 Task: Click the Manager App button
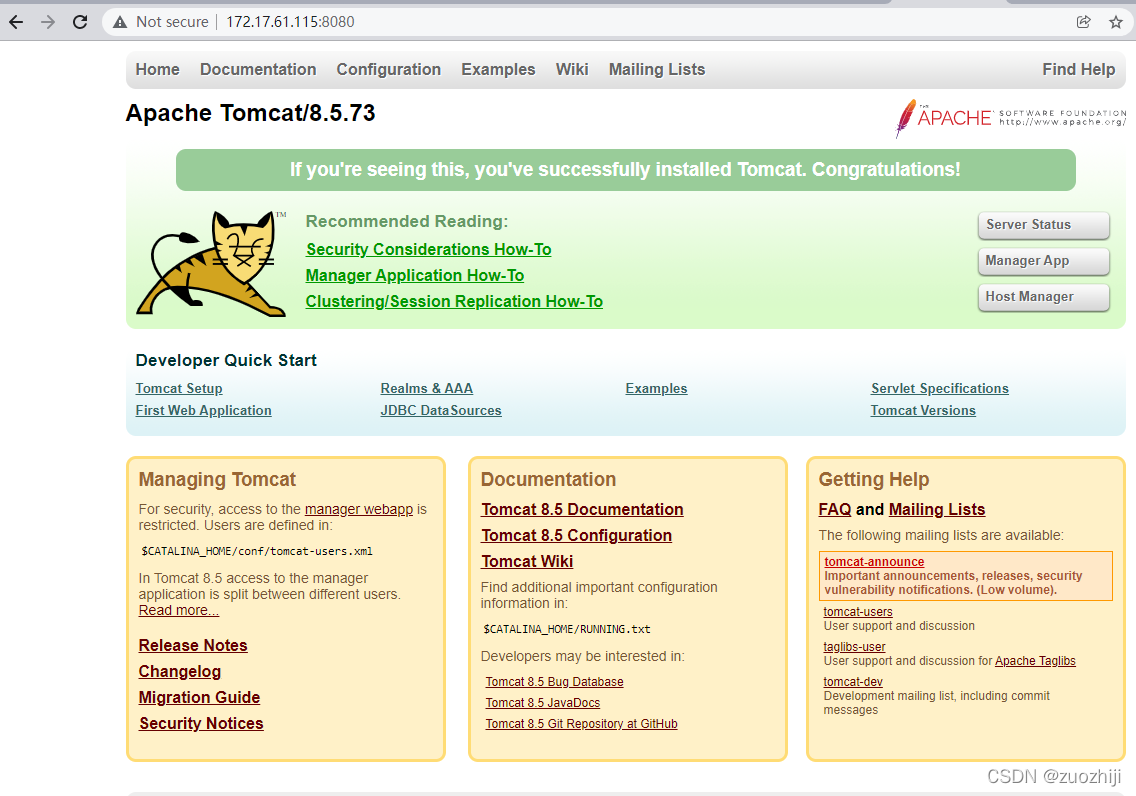pos(1043,261)
